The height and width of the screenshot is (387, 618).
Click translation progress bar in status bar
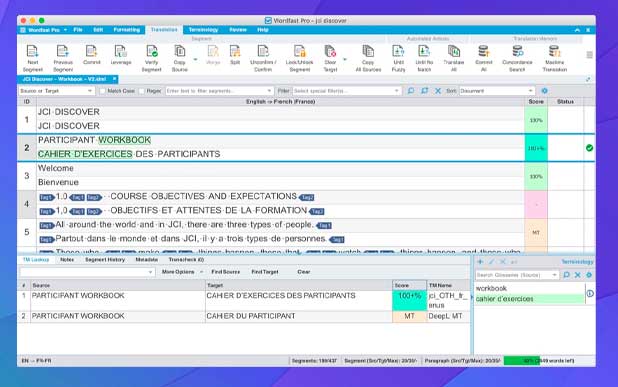[x=539, y=361]
